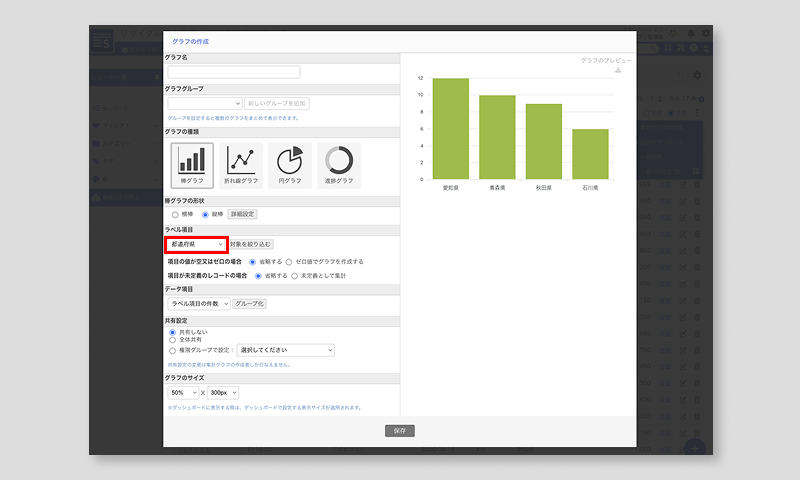The height and width of the screenshot is (480, 800).
Task: Select 縦棒 vertical bar radio button
Action: (x=205, y=215)
